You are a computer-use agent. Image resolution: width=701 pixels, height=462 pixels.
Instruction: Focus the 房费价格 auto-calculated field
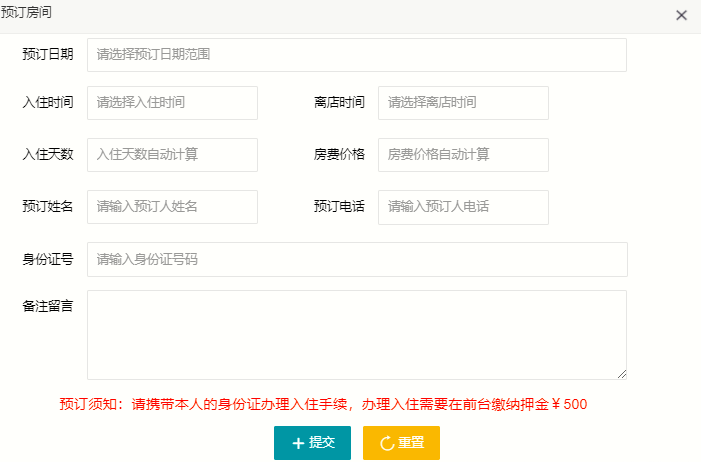pos(463,155)
